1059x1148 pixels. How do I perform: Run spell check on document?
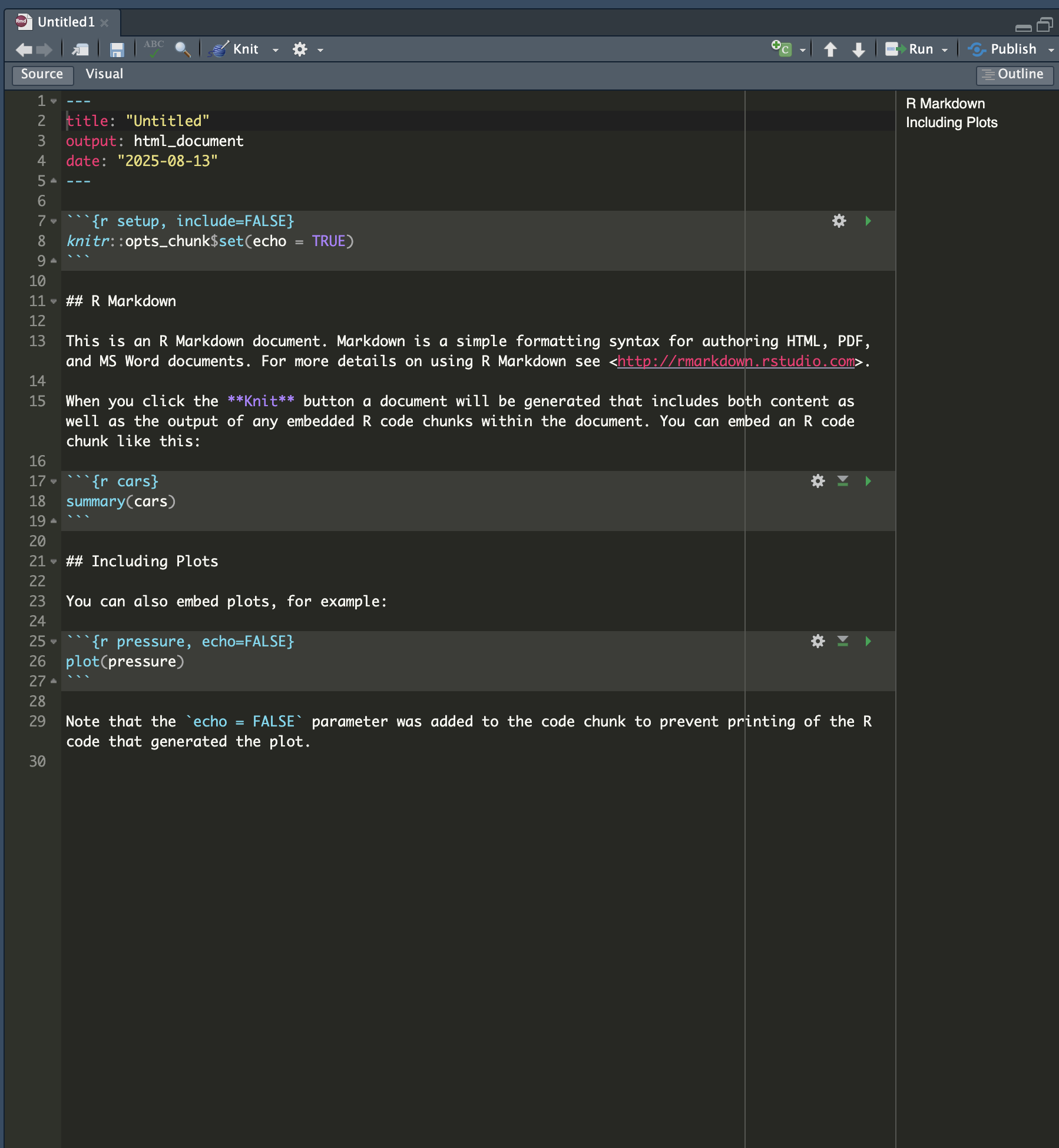pos(154,49)
